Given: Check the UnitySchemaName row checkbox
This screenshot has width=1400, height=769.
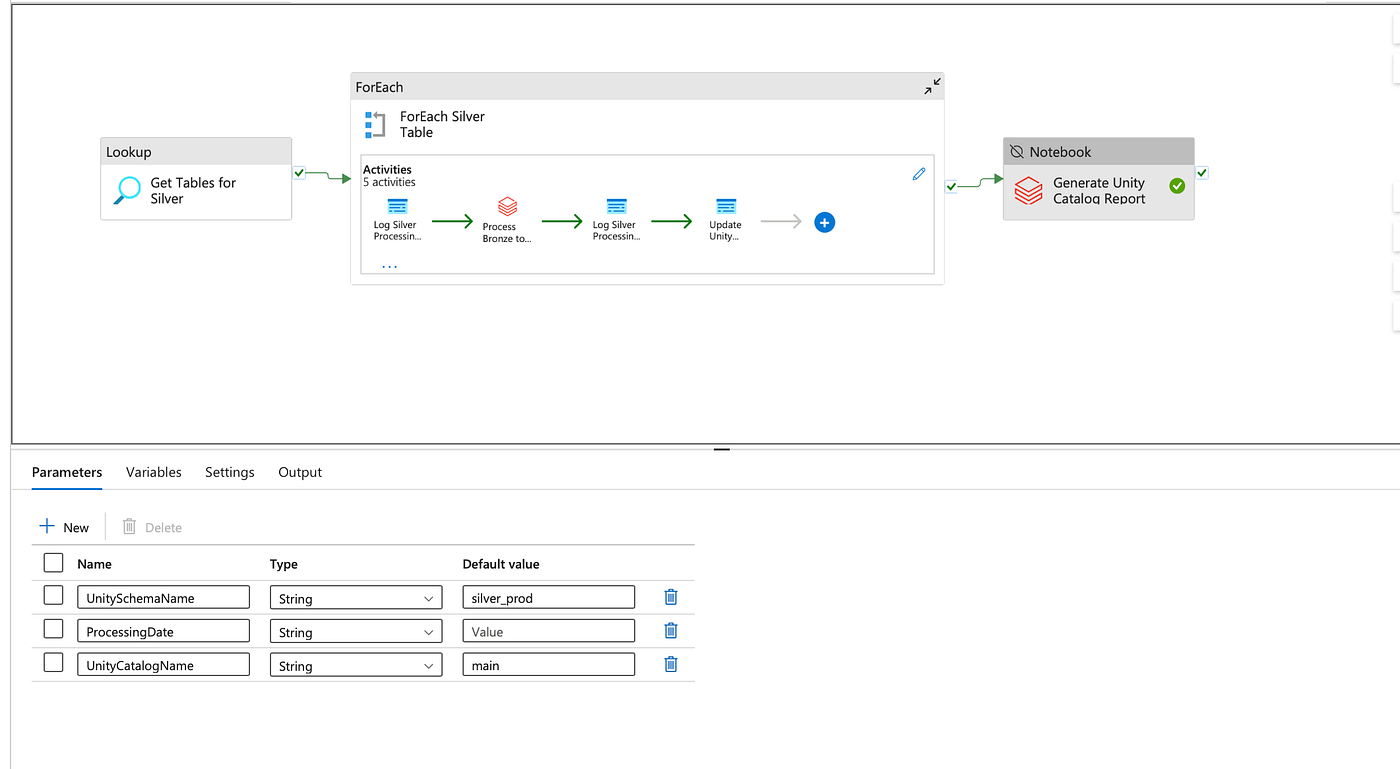Looking at the screenshot, I should point(53,595).
